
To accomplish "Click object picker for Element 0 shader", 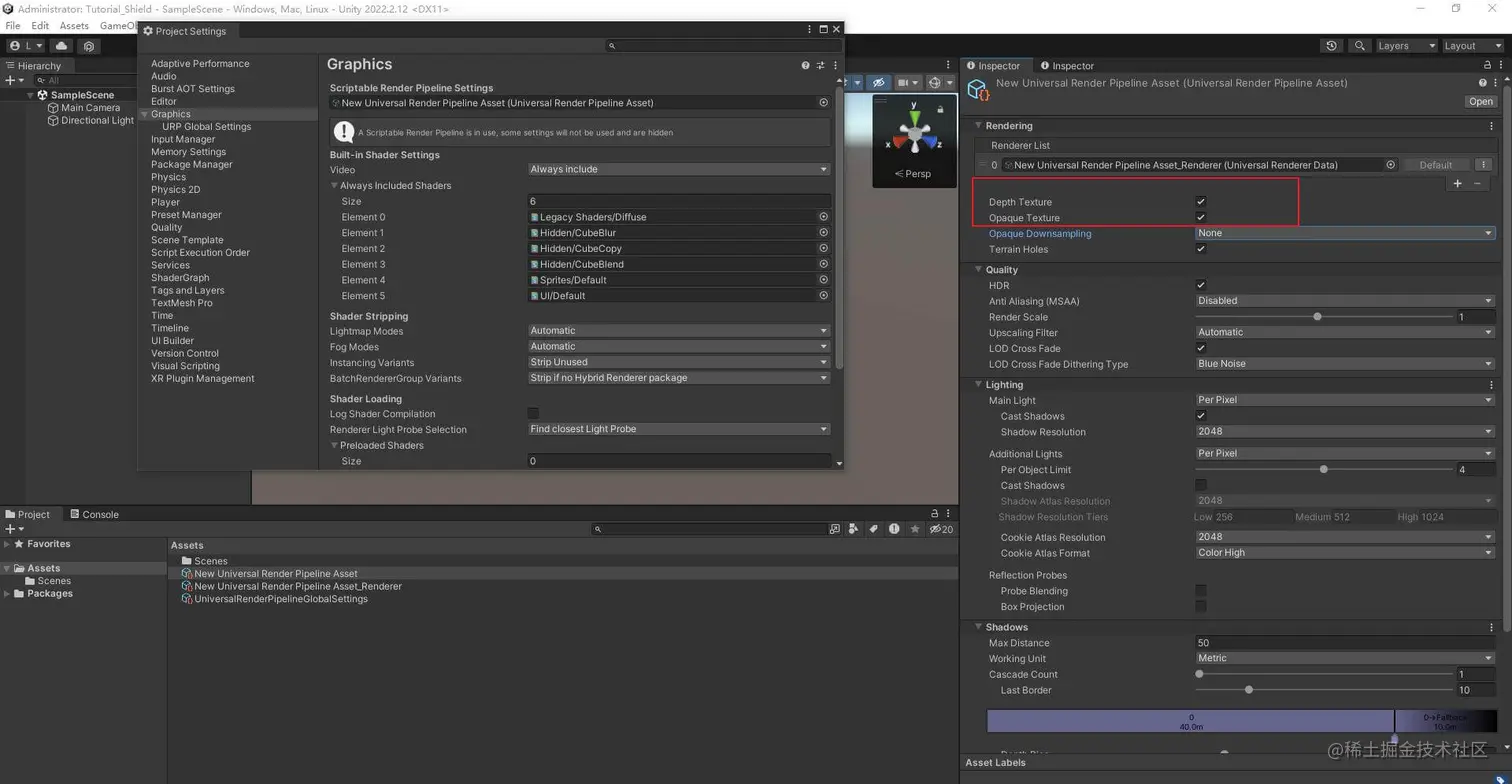I will (823, 217).
